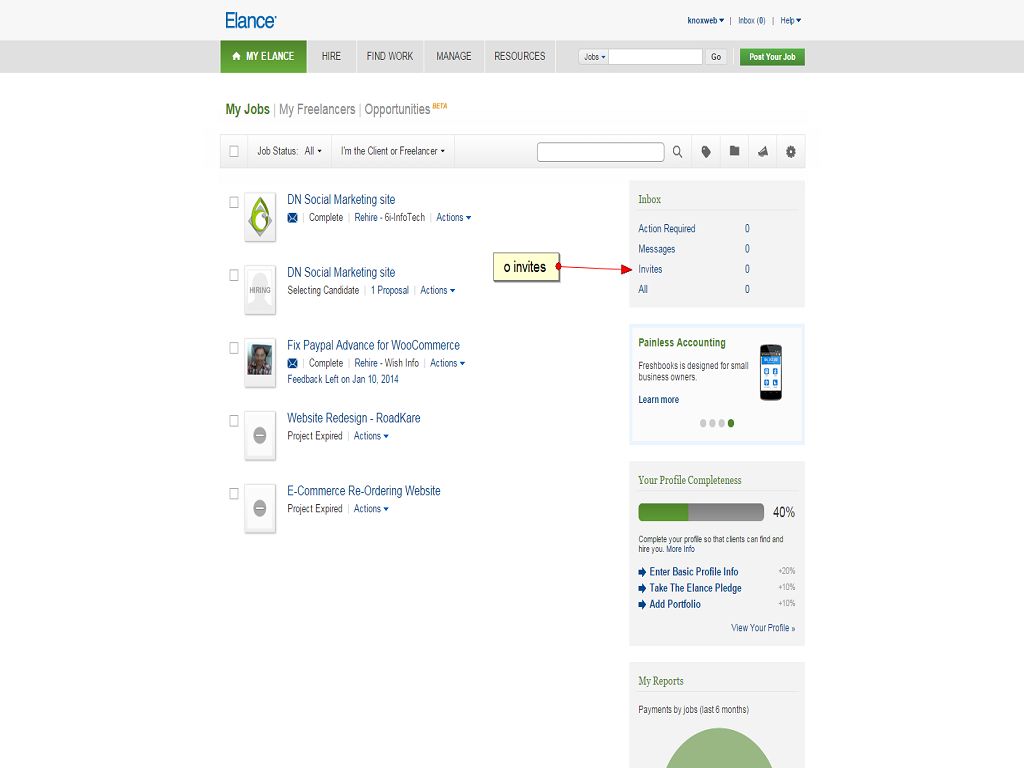Screen dimensions: 1024x768
Task: Expand the Help dropdown
Action: coord(790,20)
